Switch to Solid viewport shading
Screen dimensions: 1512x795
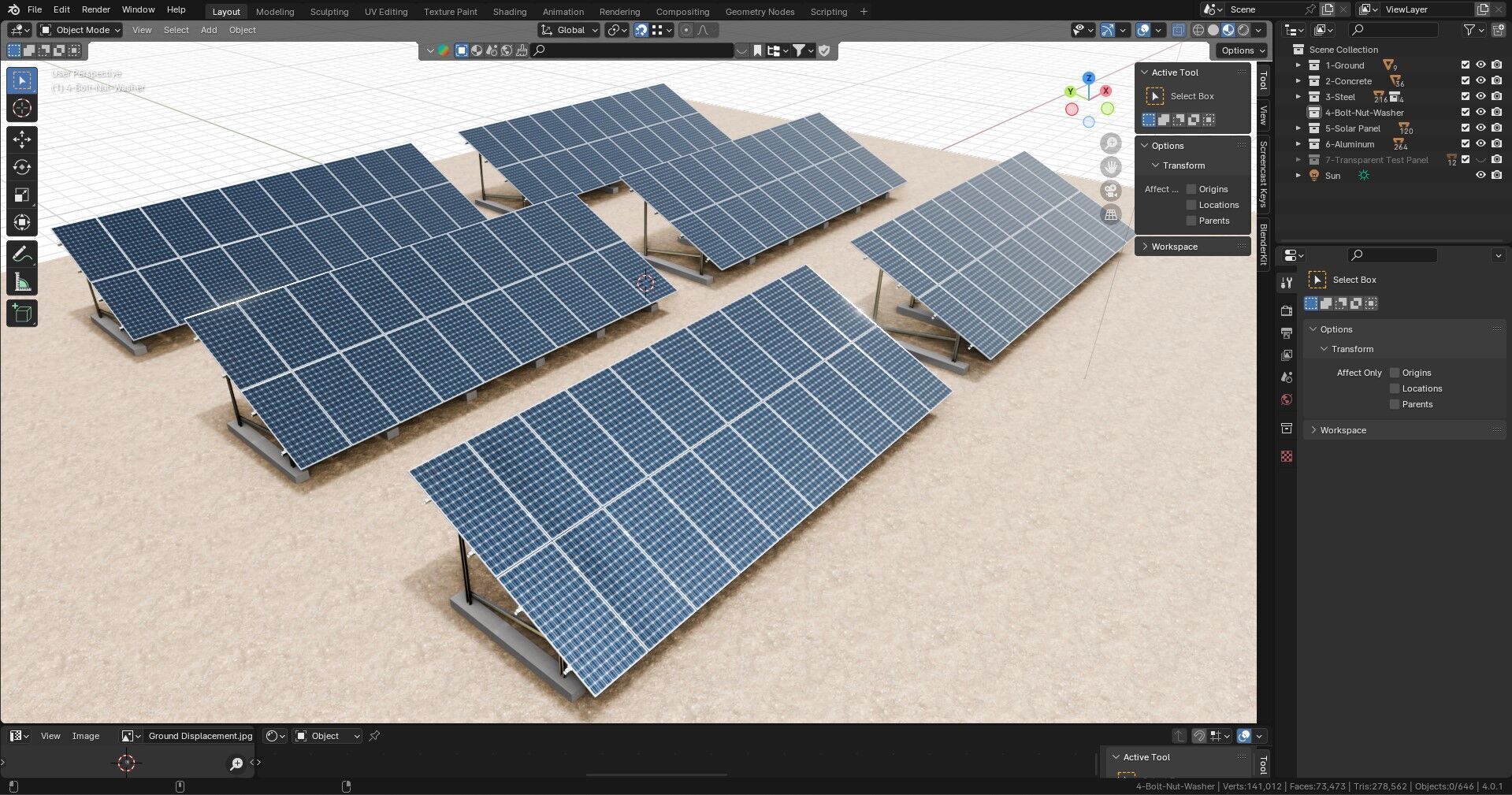1213,30
